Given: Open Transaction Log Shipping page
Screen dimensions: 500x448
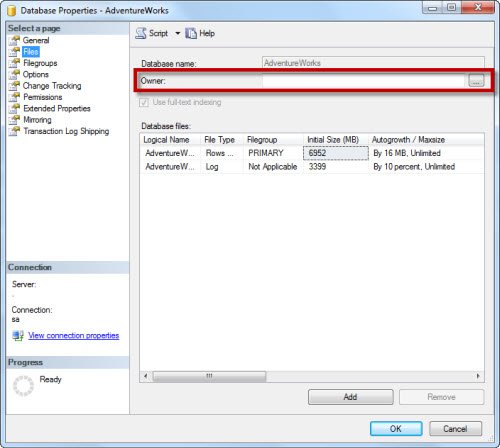Looking at the screenshot, I should tap(66, 131).
